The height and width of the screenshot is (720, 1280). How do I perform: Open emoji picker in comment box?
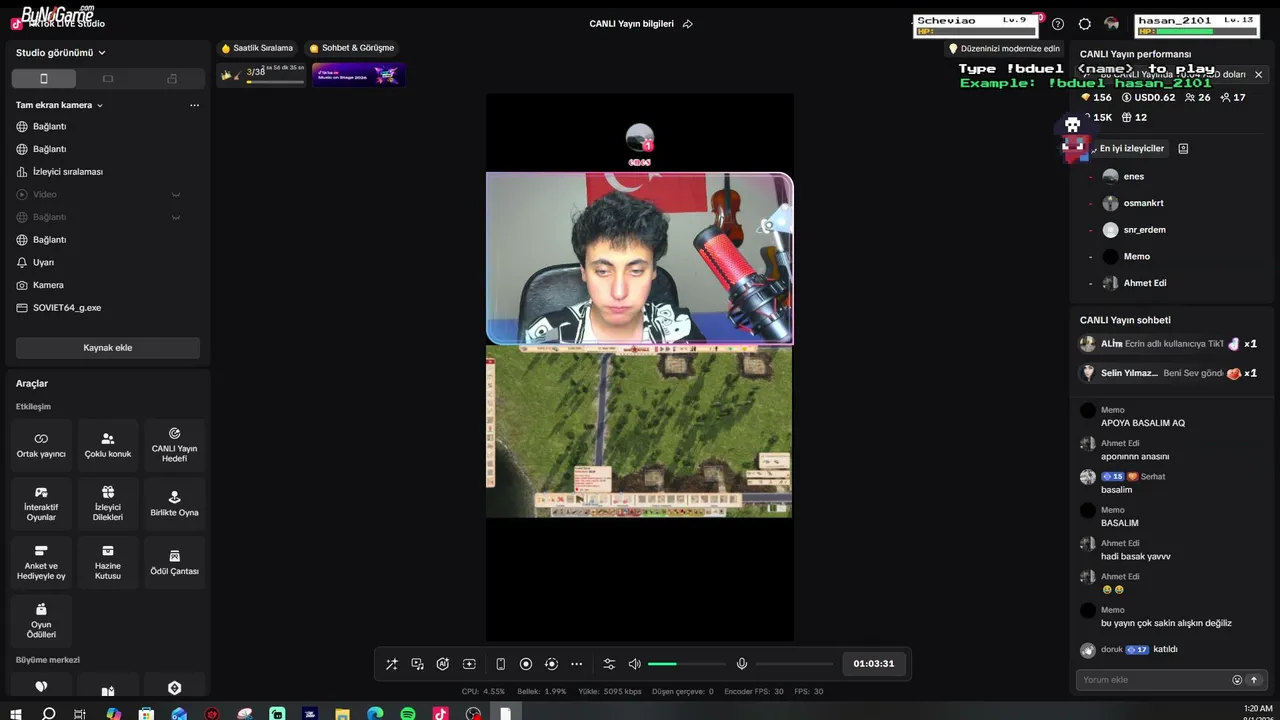pyautogui.click(x=1237, y=680)
